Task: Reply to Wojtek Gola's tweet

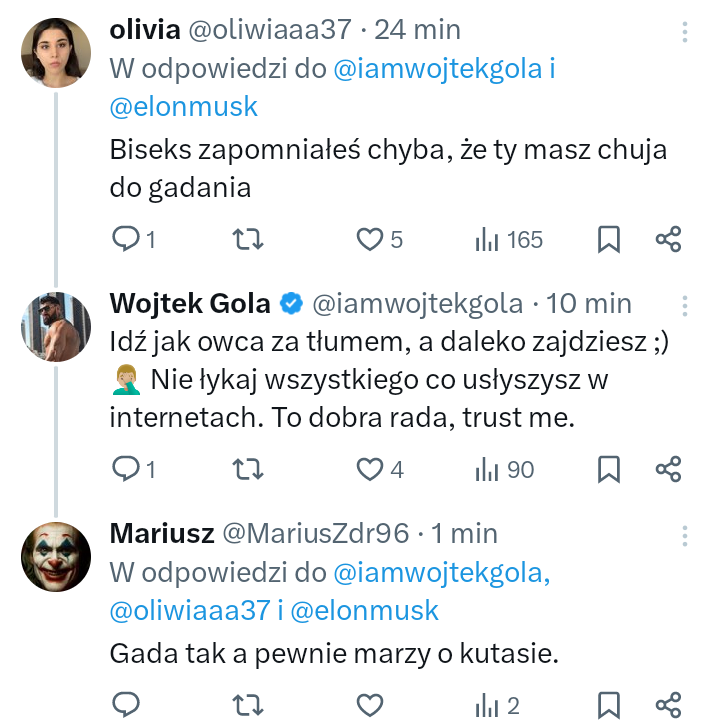Action: click(125, 468)
